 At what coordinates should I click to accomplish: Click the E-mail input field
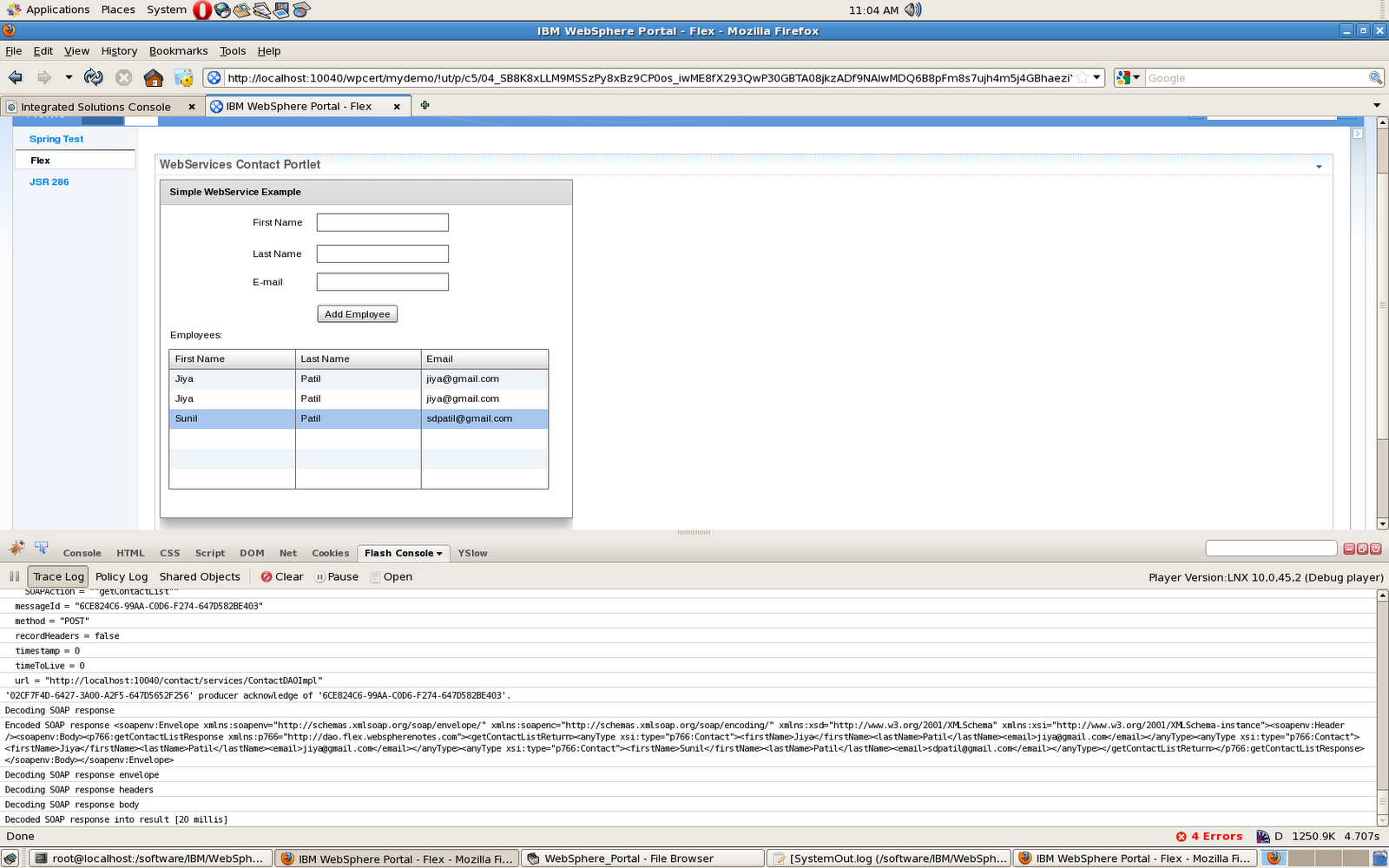[x=382, y=281]
